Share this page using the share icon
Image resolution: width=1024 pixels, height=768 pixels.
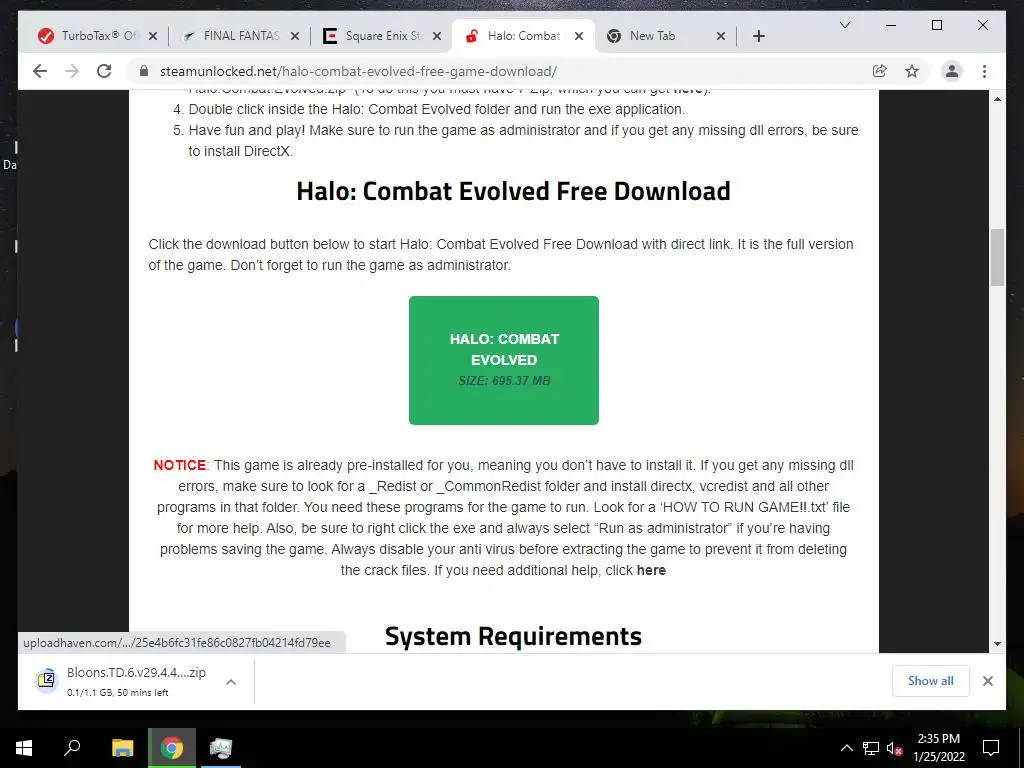(x=880, y=71)
